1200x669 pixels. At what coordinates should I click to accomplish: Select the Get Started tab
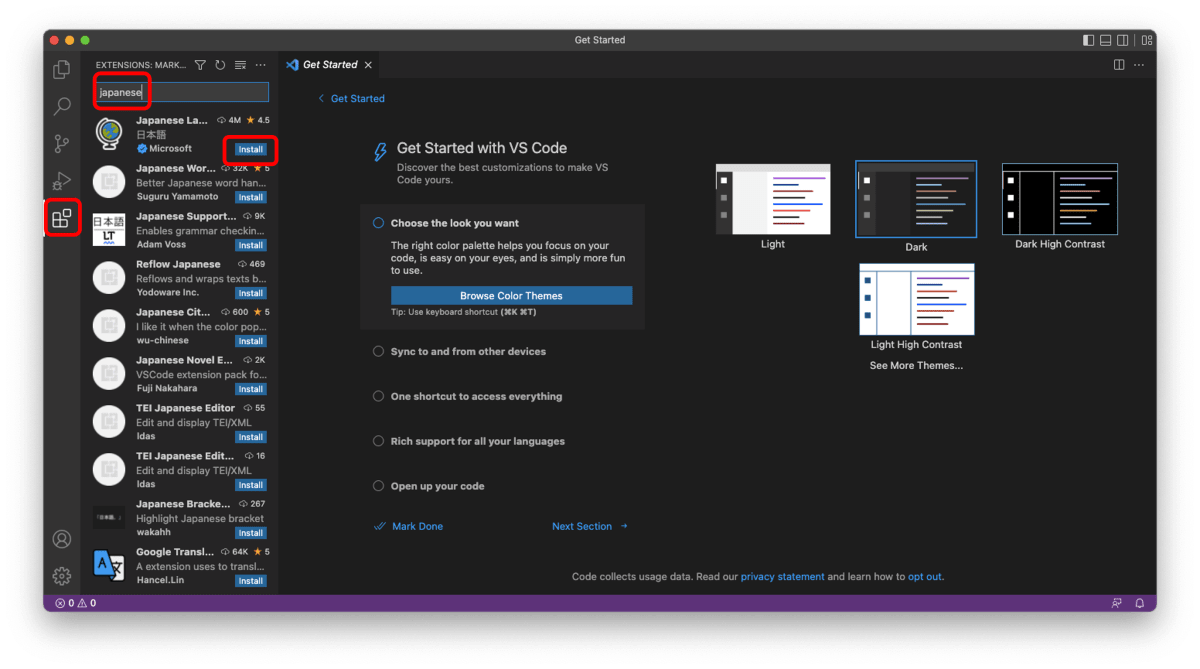[329, 65]
